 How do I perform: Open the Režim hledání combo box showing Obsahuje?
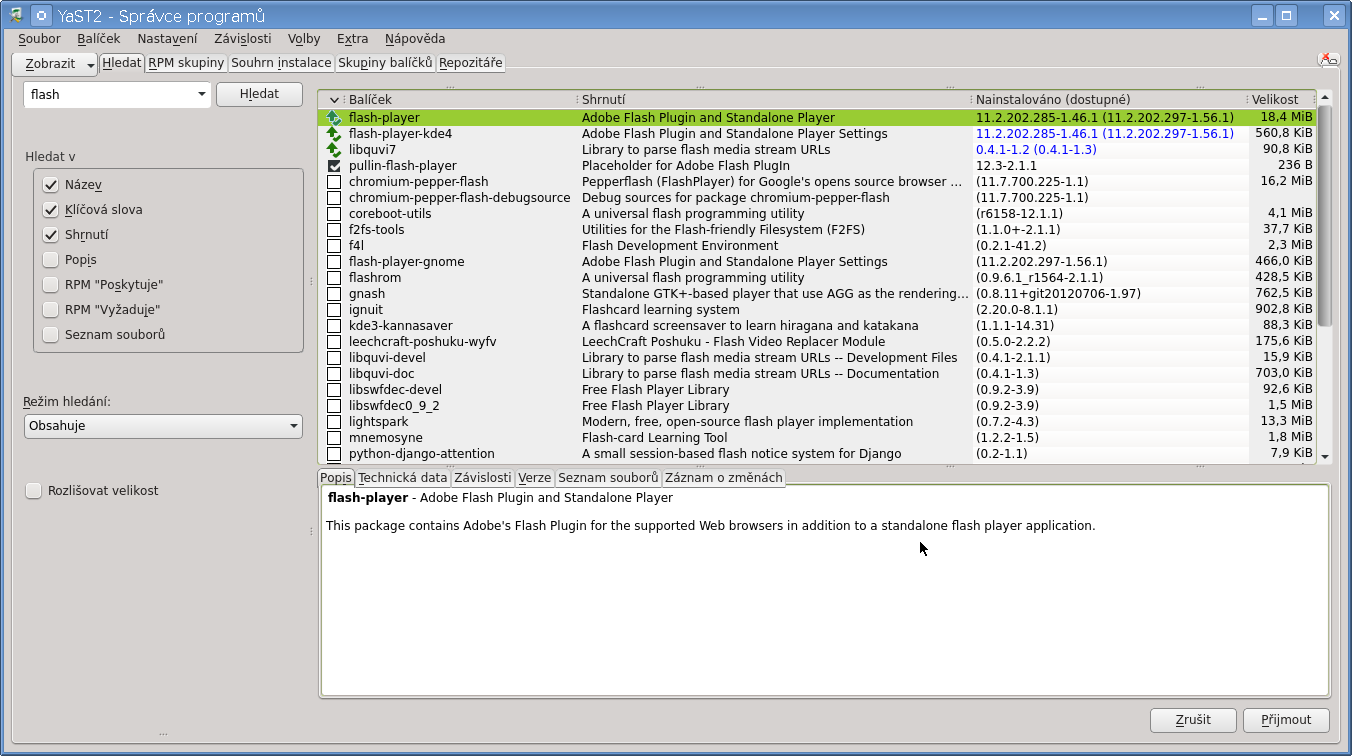tap(163, 426)
